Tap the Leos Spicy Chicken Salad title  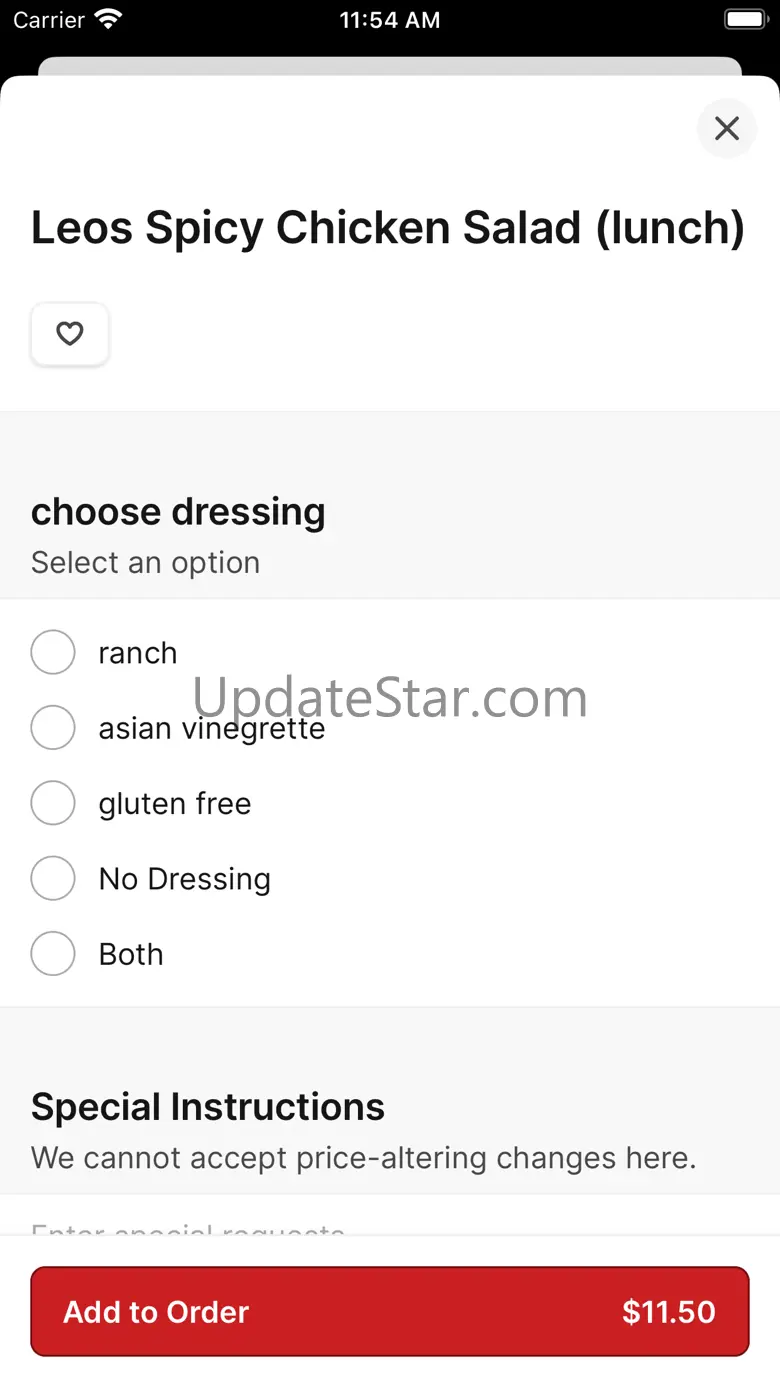(388, 229)
